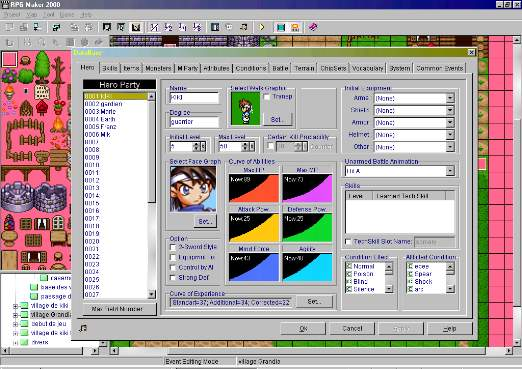Switch to the Monsters tab
Image resolution: width=522 pixels, height=369 pixels.
point(158,68)
